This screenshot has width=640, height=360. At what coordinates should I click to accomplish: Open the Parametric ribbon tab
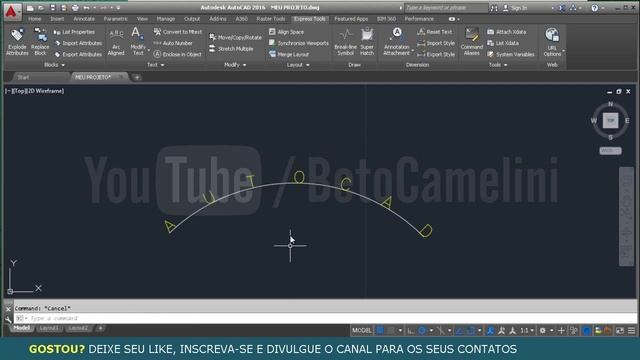[x=116, y=19]
